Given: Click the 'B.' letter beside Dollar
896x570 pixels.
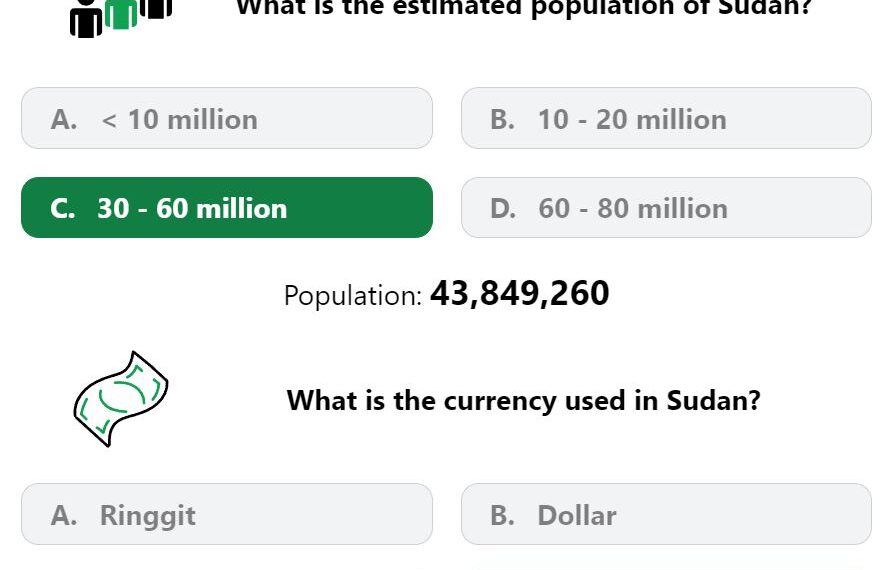Looking at the screenshot, I should point(502,515).
